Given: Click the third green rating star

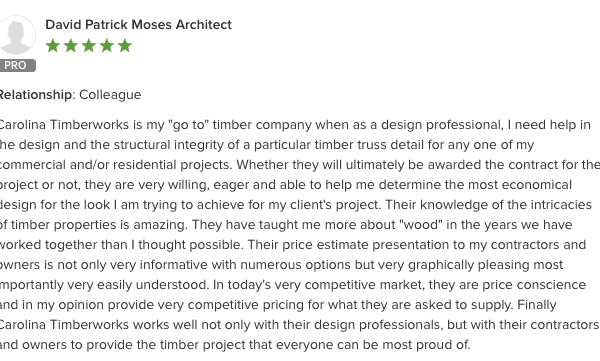Looking at the screenshot, I should pyautogui.click(x=89, y=46).
